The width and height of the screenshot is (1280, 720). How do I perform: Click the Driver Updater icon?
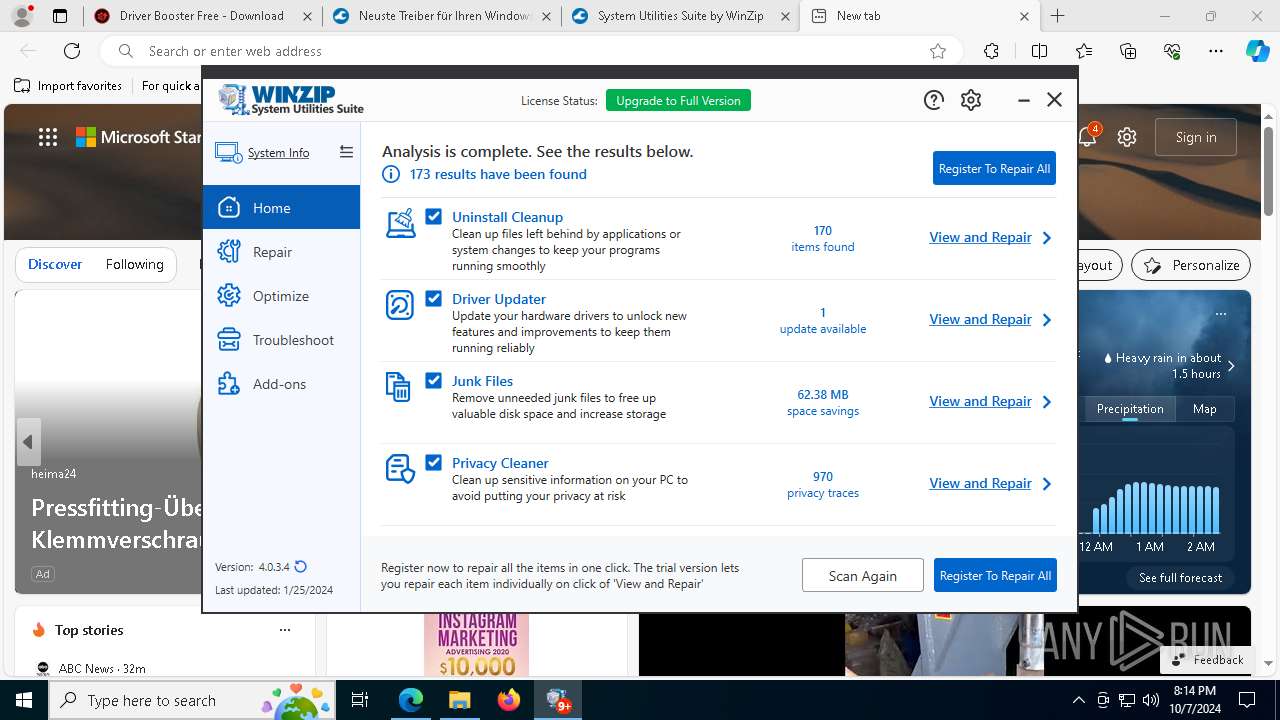pyautogui.click(x=400, y=305)
